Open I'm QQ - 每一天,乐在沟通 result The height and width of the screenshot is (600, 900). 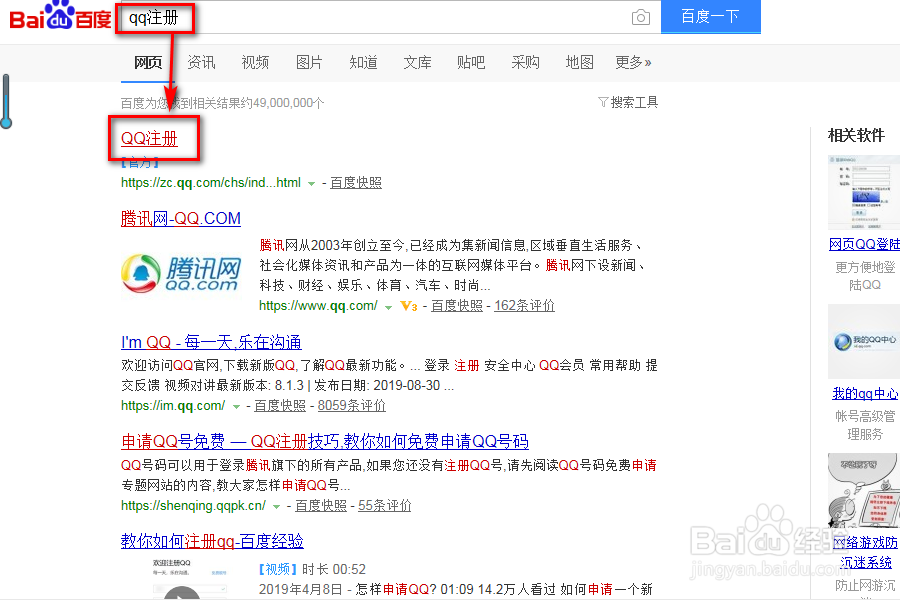211,342
